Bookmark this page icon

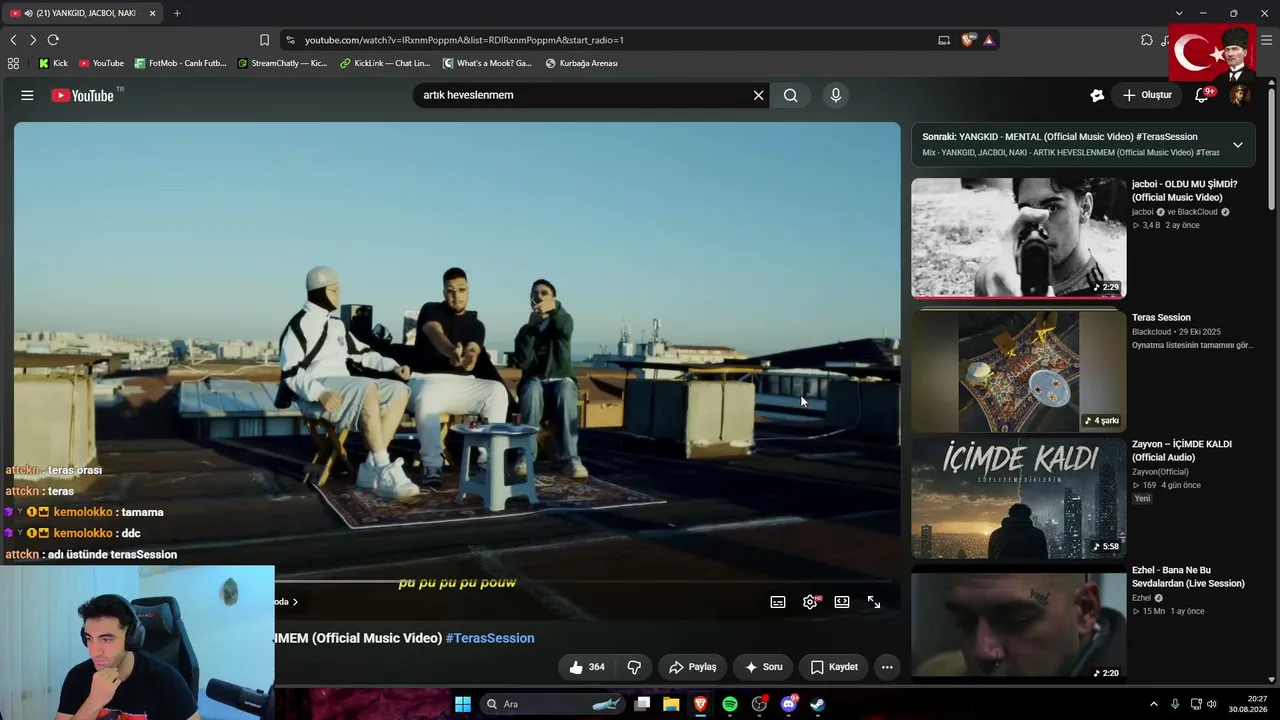264,40
